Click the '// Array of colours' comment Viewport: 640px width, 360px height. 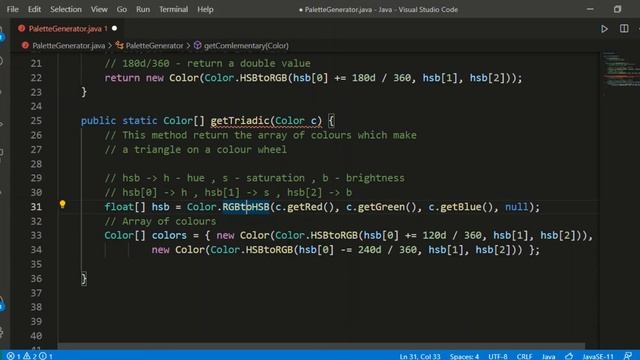click(x=160, y=221)
